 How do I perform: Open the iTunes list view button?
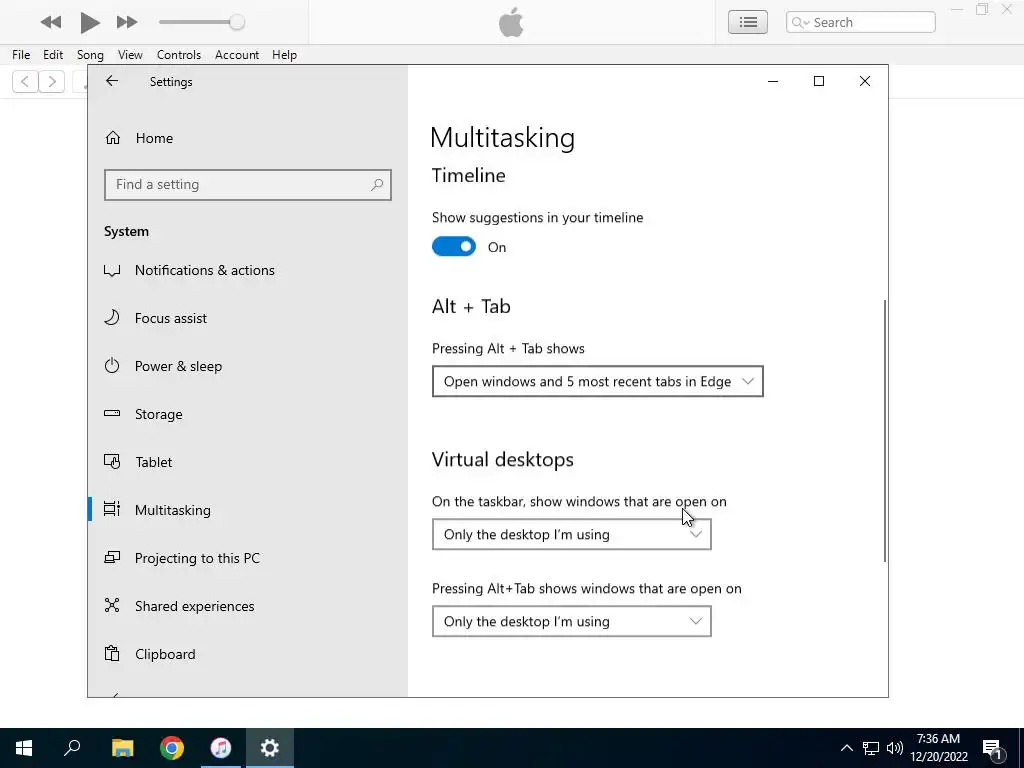click(x=748, y=22)
